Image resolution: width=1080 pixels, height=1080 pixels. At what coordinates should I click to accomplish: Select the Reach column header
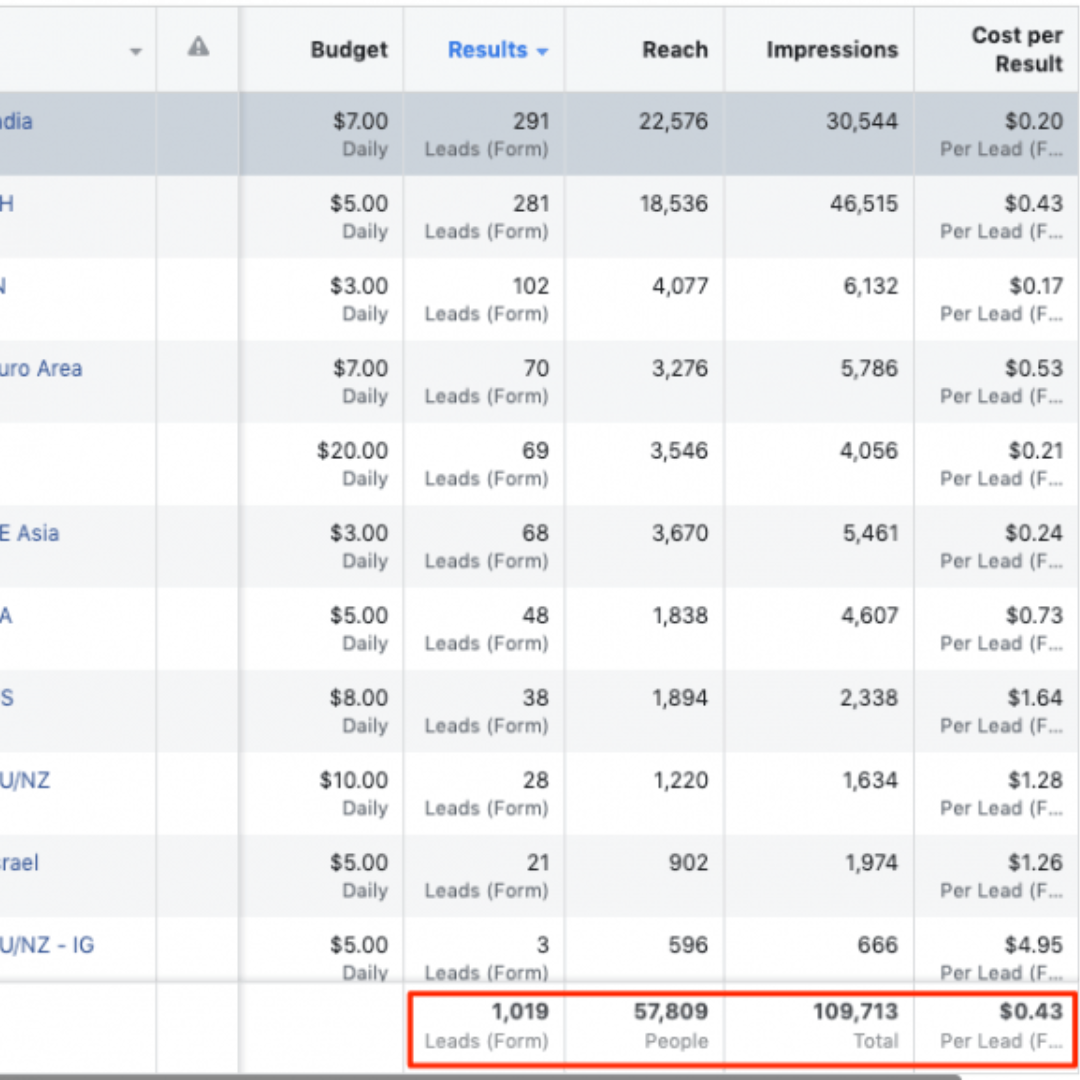[x=674, y=50]
